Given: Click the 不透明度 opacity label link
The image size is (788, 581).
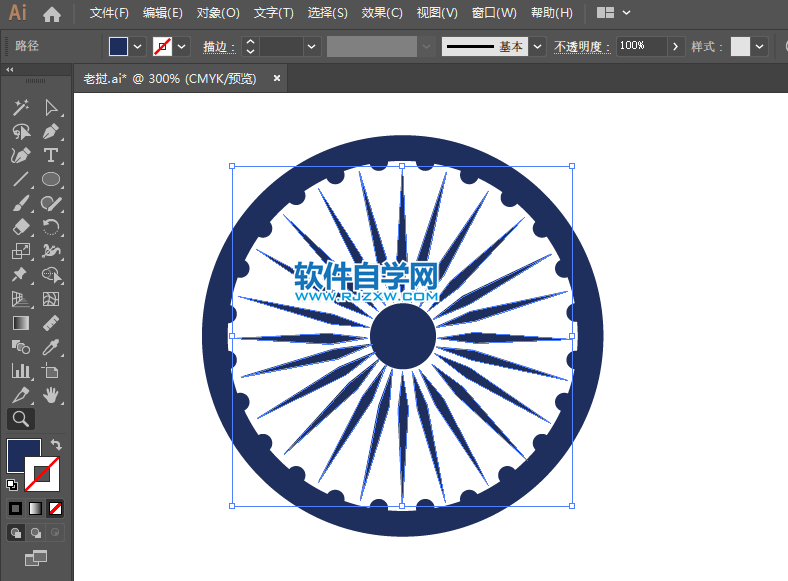Looking at the screenshot, I should pos(582,46).
